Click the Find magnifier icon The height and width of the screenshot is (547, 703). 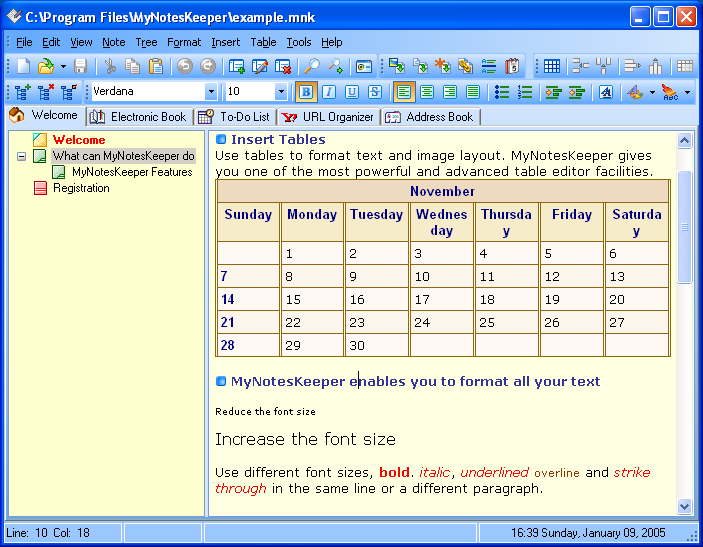tap(312, 67)
